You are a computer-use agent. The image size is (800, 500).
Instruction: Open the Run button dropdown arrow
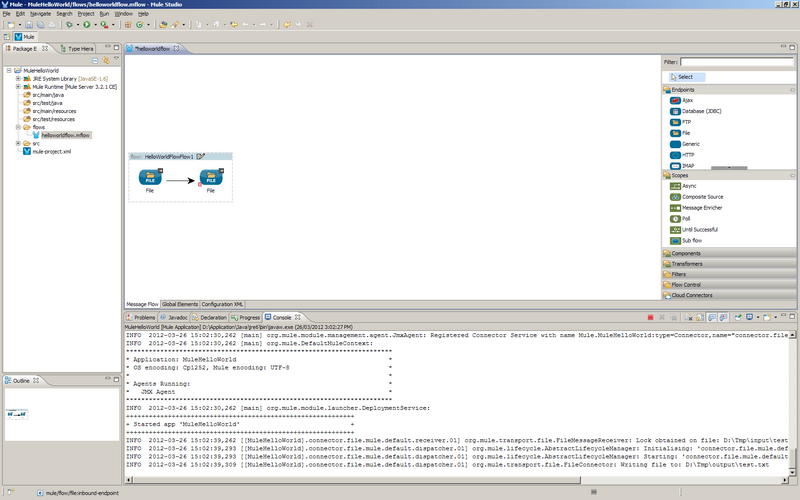point(95,24)
